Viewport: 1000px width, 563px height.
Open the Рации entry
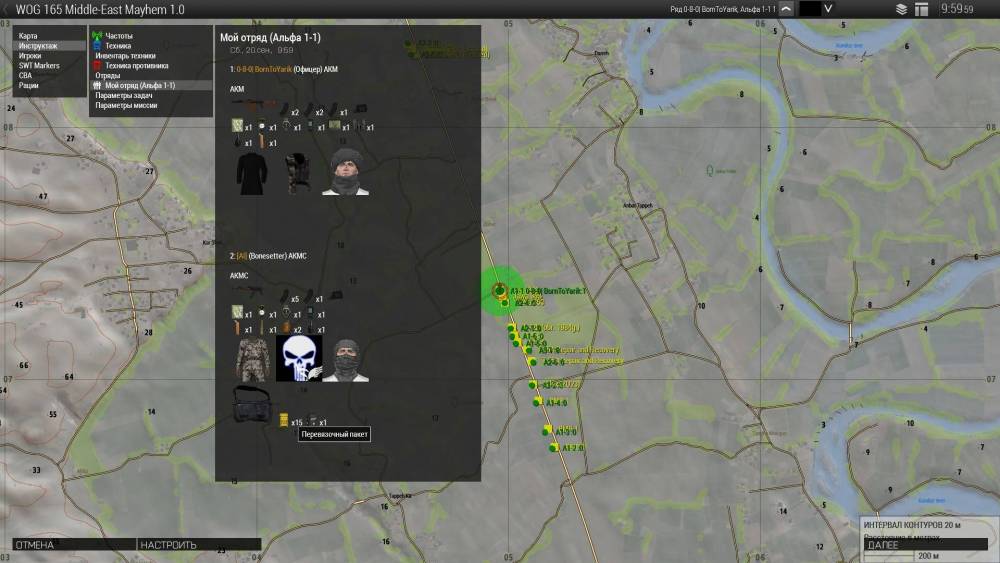(29, 85)
